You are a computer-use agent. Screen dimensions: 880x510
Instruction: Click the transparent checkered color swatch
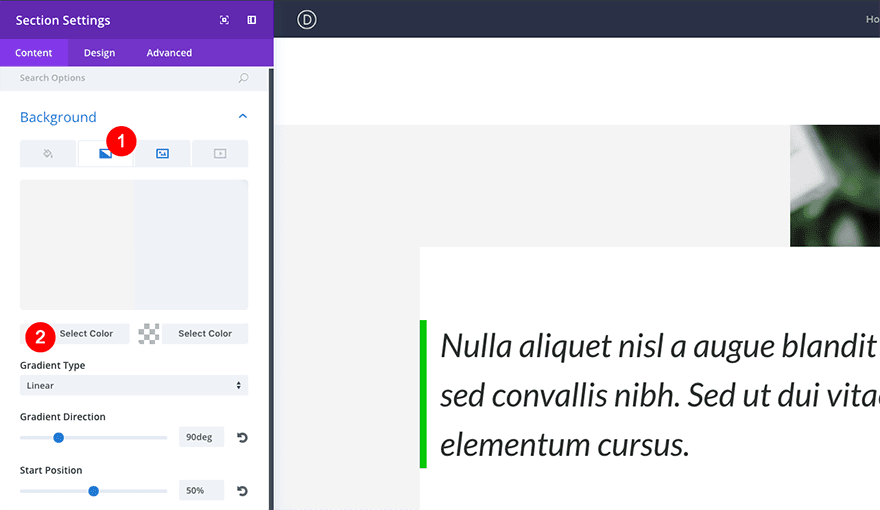149,334
